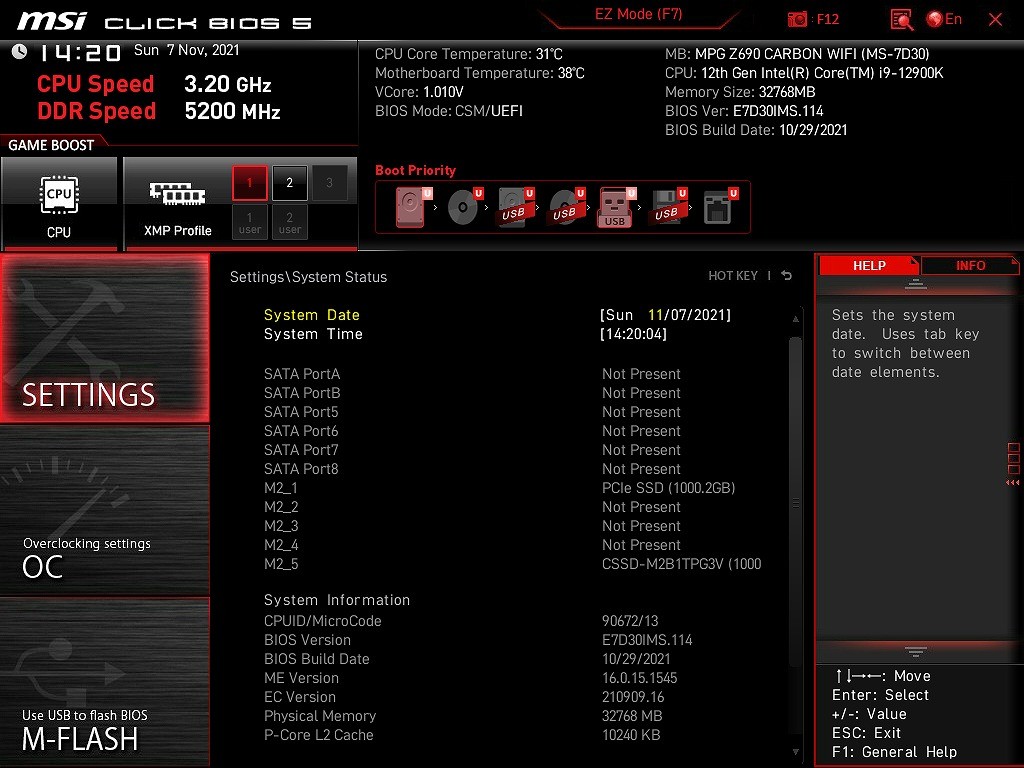Image resolution: width=1024 pixels, height=768 pixels.
Task: Click the ME Version row
Action: point(470,678)
